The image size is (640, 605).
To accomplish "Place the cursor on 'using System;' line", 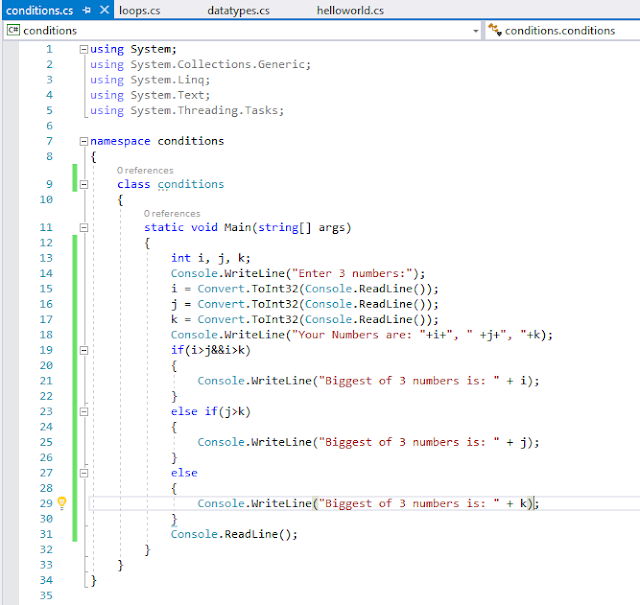I will pyautogui.click(x=133, y=49).
